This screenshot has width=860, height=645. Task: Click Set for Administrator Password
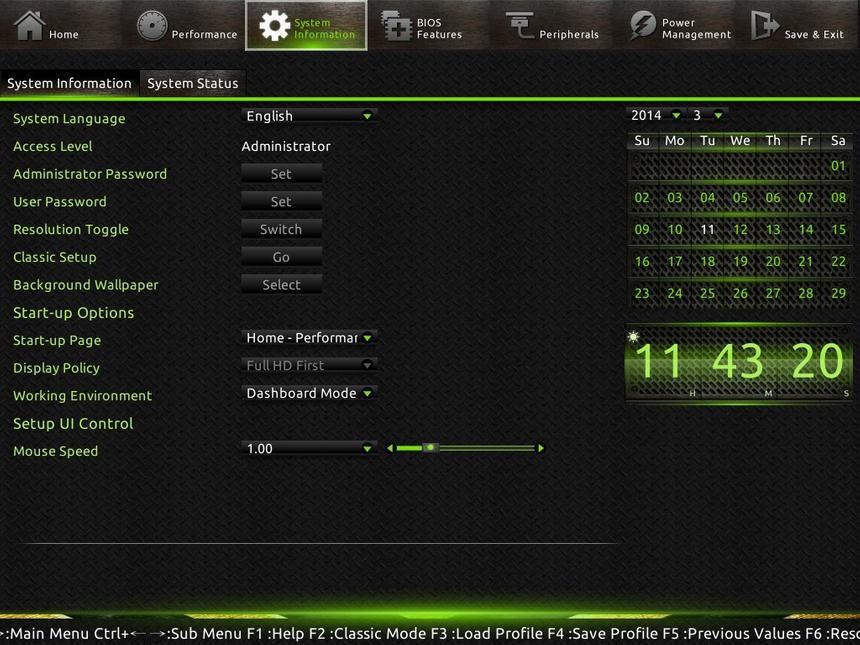tap(280, 173)
